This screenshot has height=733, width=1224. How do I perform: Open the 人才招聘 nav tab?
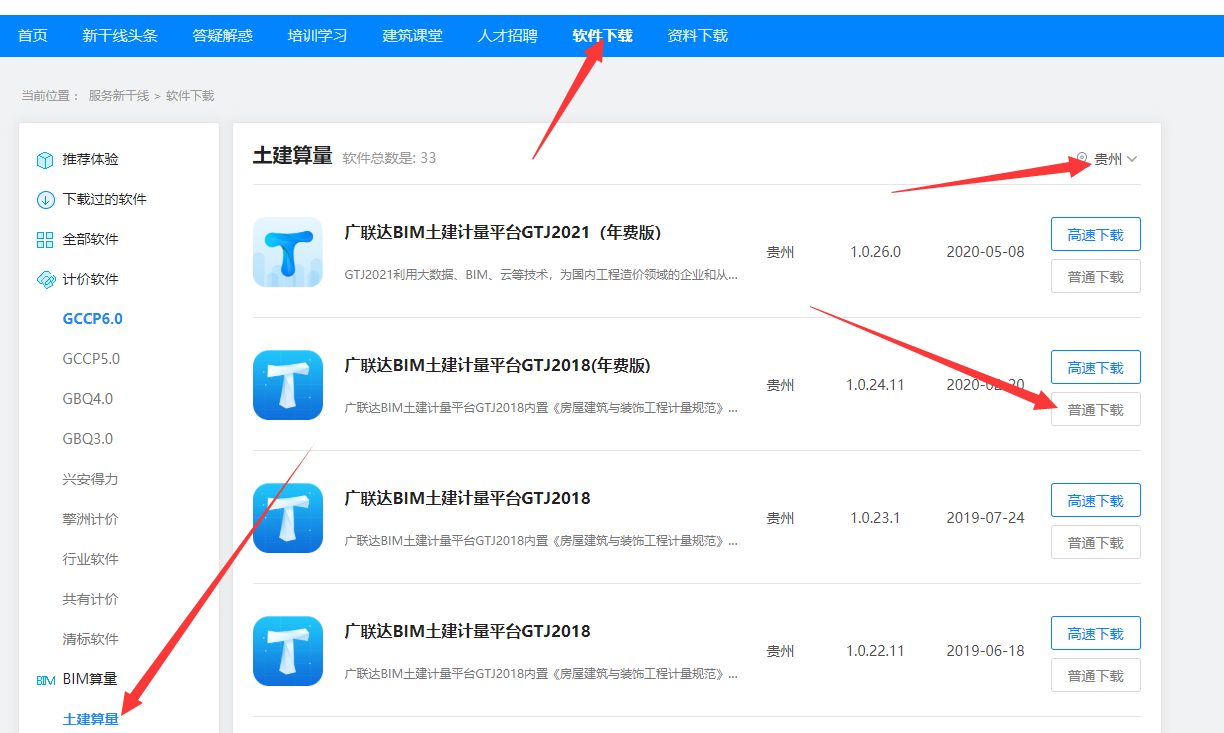click(x=507, y=36)
